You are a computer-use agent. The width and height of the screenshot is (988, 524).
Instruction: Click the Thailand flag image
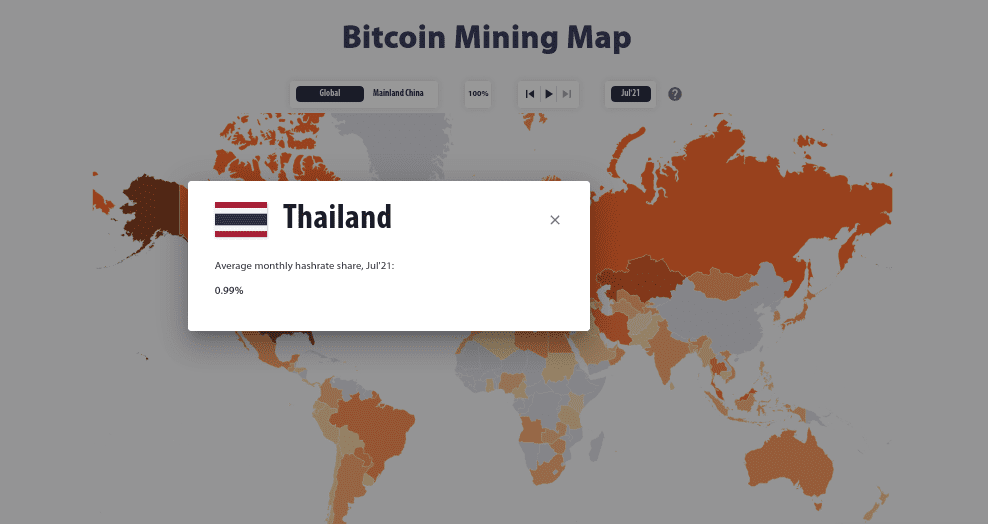click(x=241, y=220)
